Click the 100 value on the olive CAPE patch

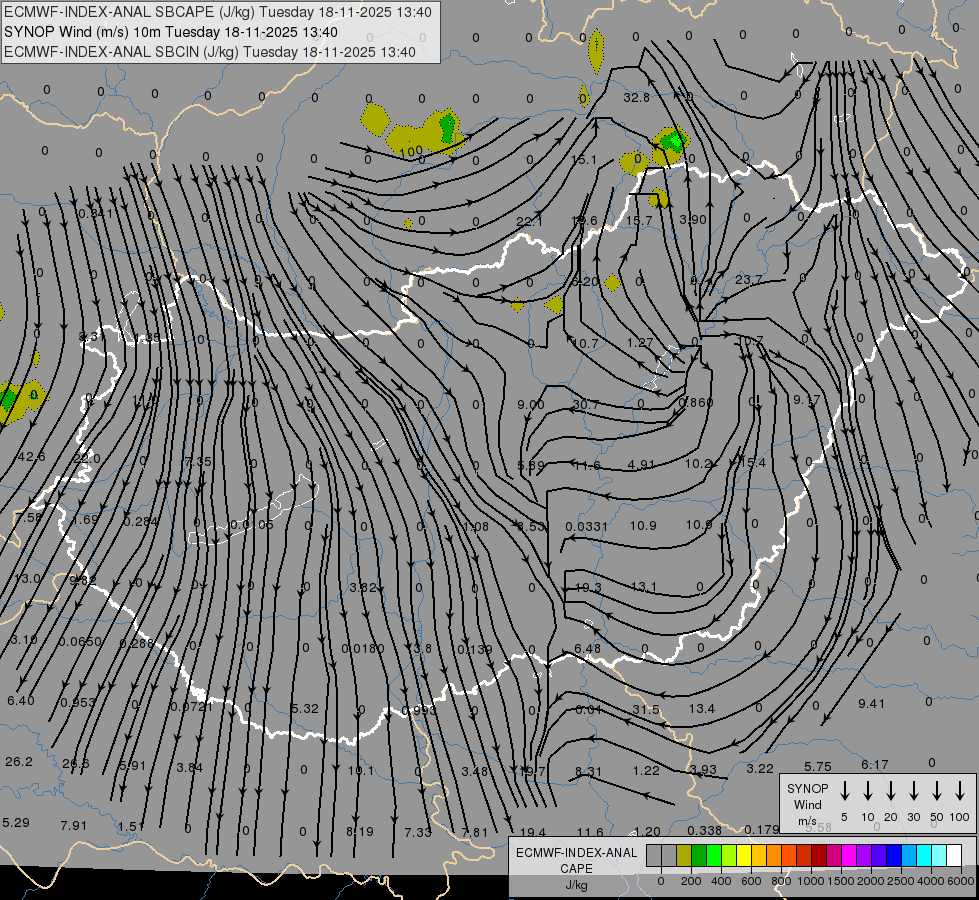411,152
